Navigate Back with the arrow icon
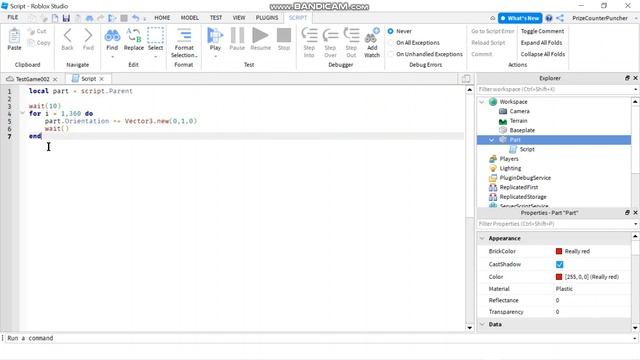The width and height of the screenshot is (640, 360). point(67,36)
